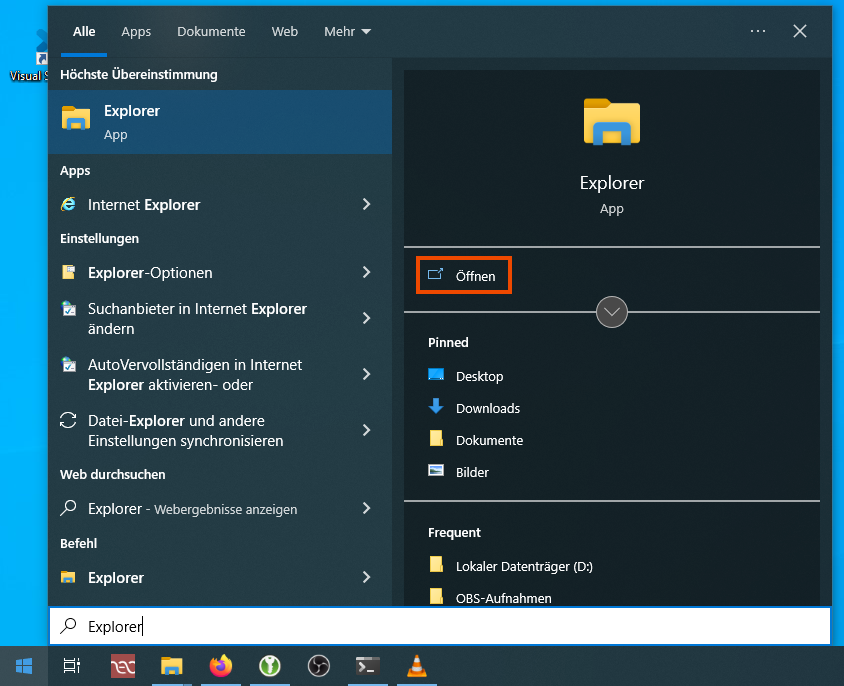Open OBS Studio from taskbar
Screen dimensions: 844x686
(x=319, y=666)
